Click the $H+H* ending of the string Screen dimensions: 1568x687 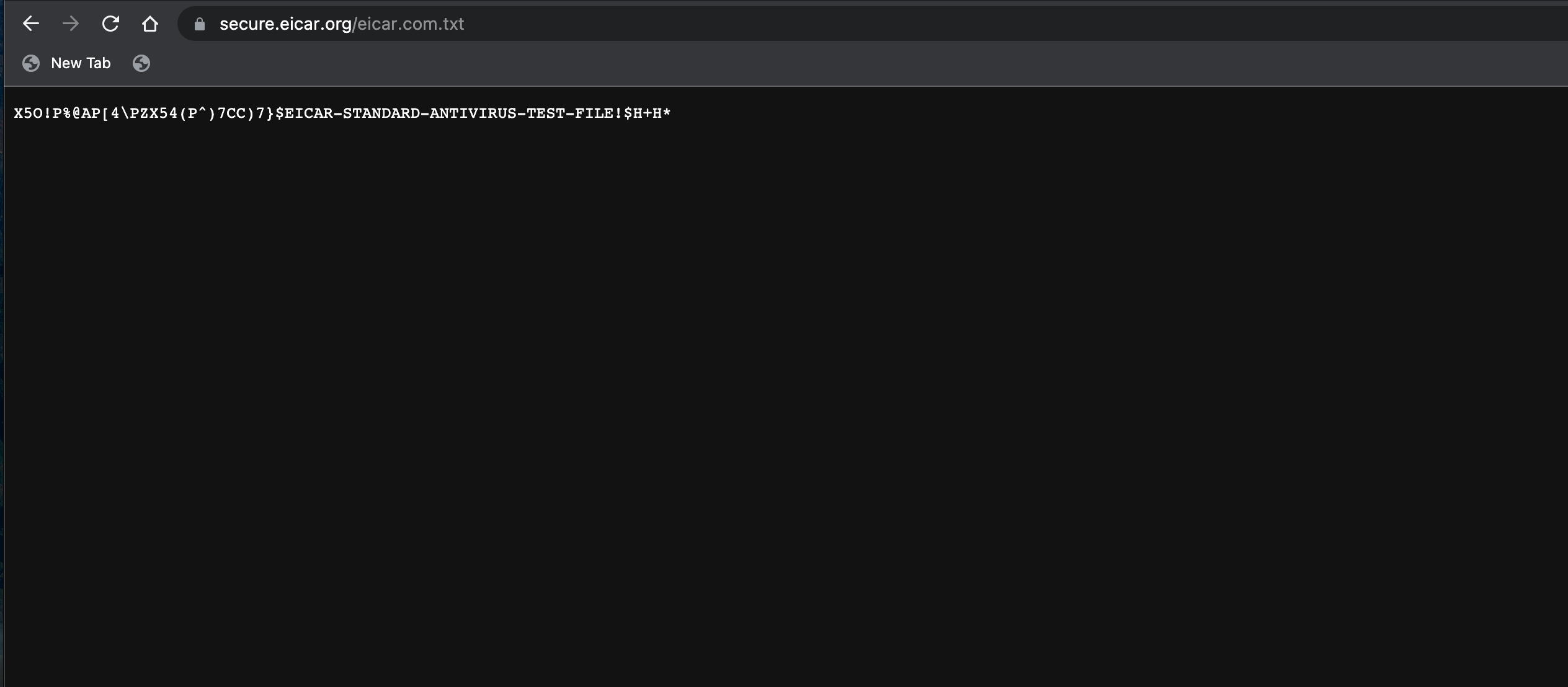[647, 113]
